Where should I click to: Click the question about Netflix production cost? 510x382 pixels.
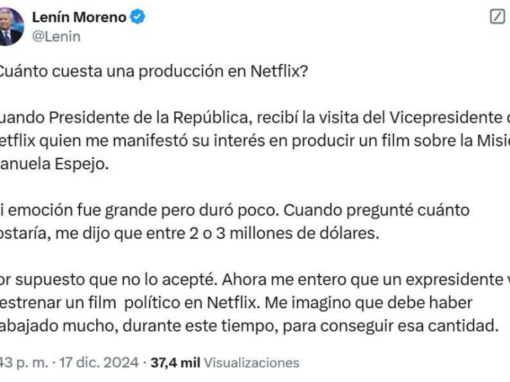click(154, 71)
